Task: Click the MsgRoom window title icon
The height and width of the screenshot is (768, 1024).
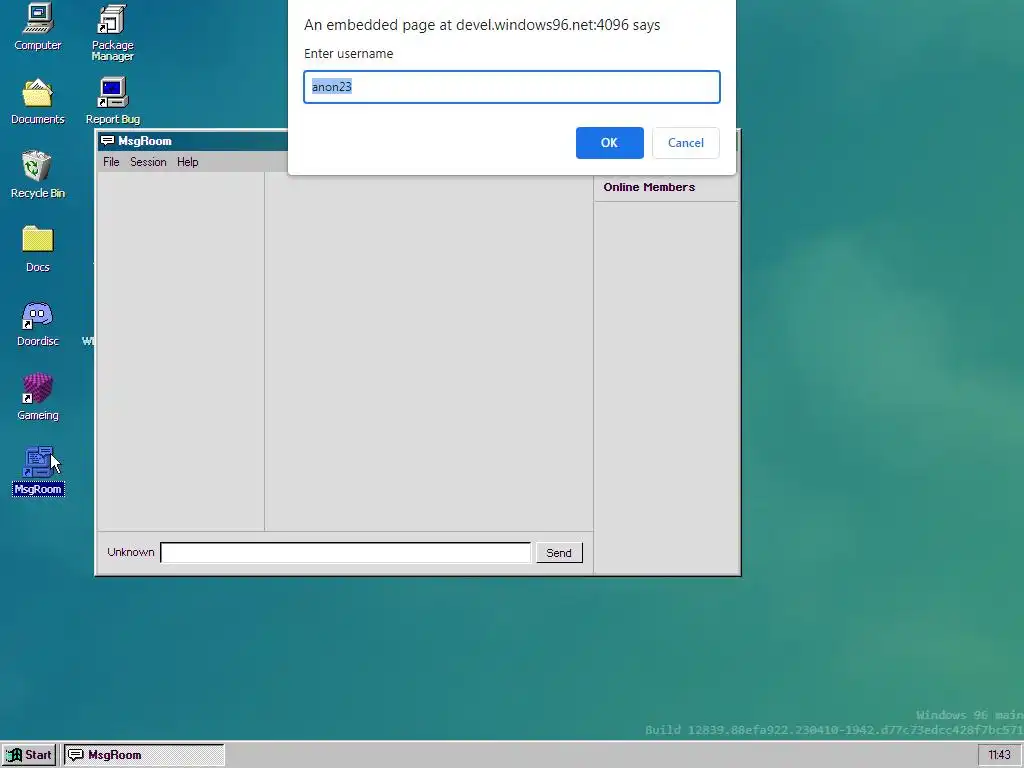Action: (108, 141)
